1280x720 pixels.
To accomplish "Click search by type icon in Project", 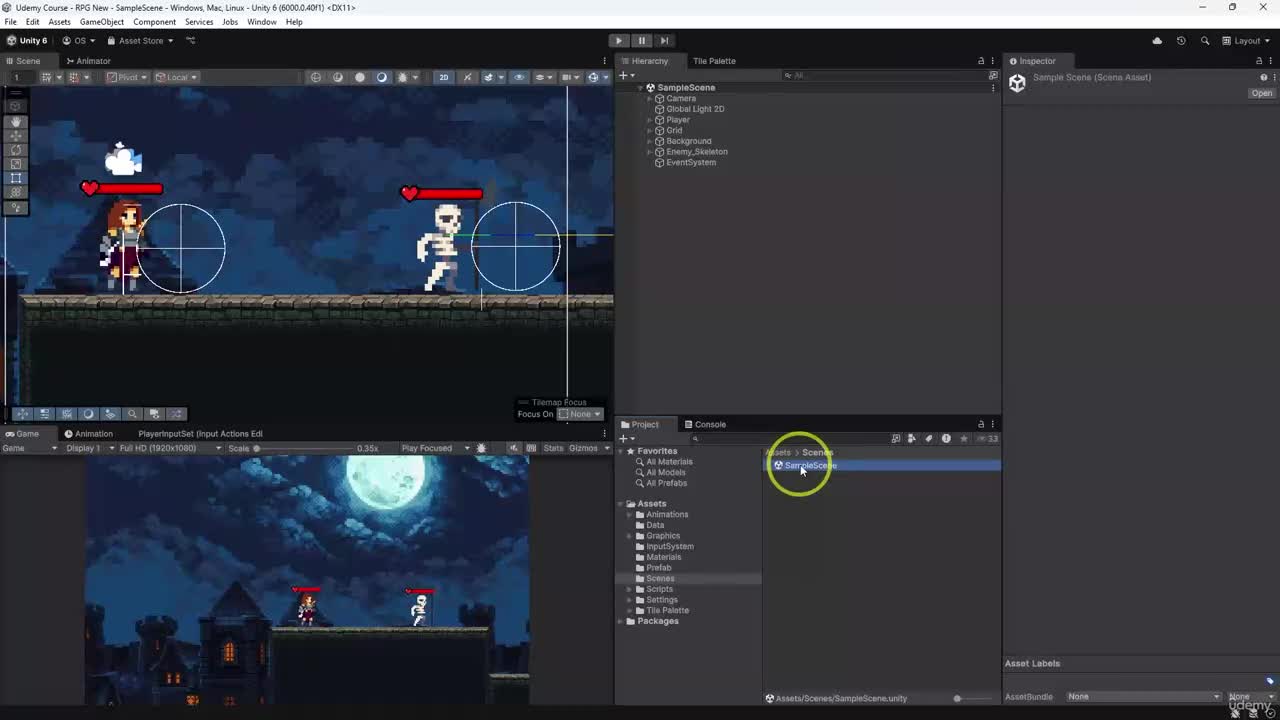I will point(911,438).
